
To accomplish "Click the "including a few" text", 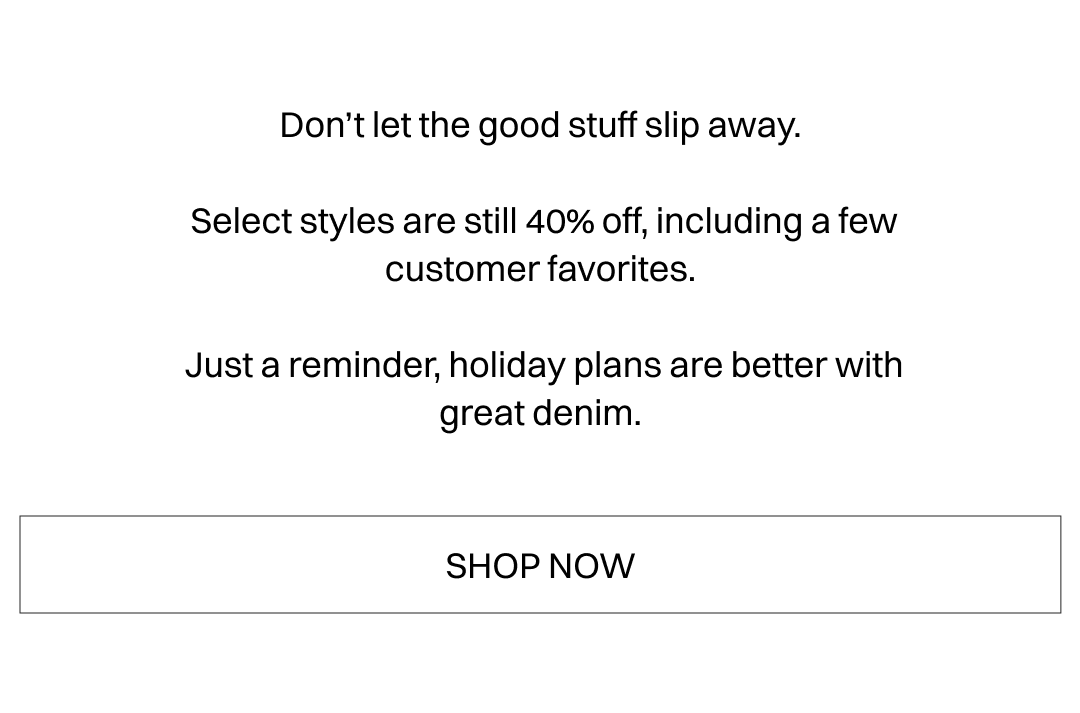I will (776, 221).
